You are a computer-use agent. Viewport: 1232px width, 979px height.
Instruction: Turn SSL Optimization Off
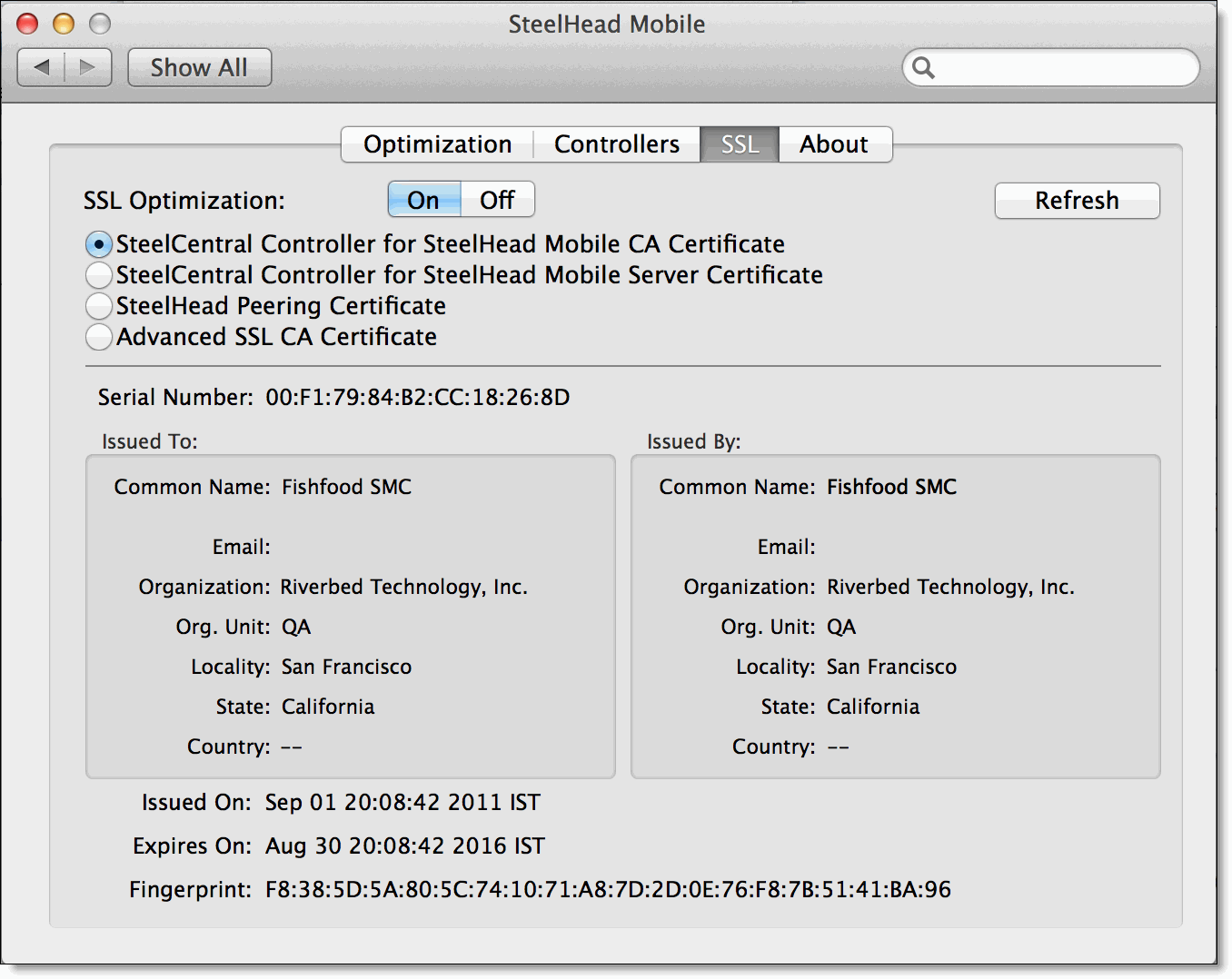(x=497, y=199)
